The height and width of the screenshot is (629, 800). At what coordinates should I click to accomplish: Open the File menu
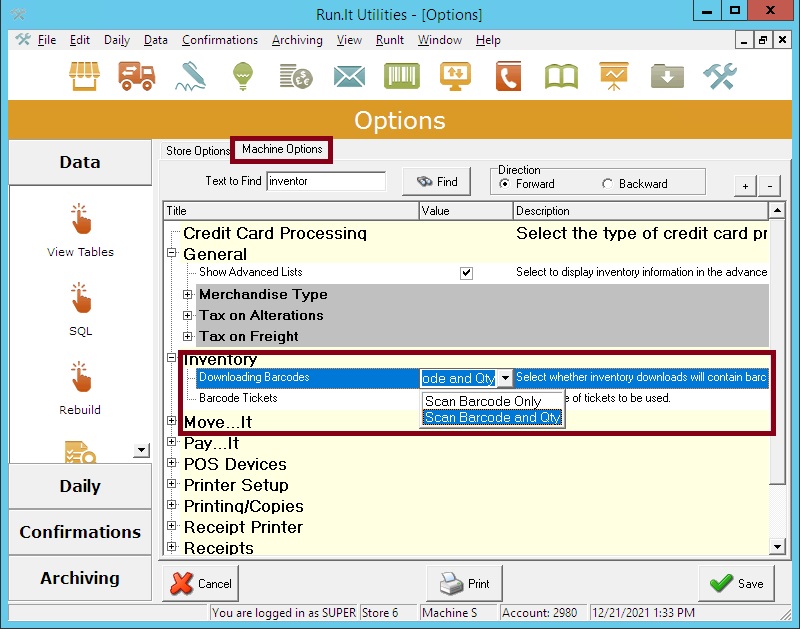[x=46, y=40]
